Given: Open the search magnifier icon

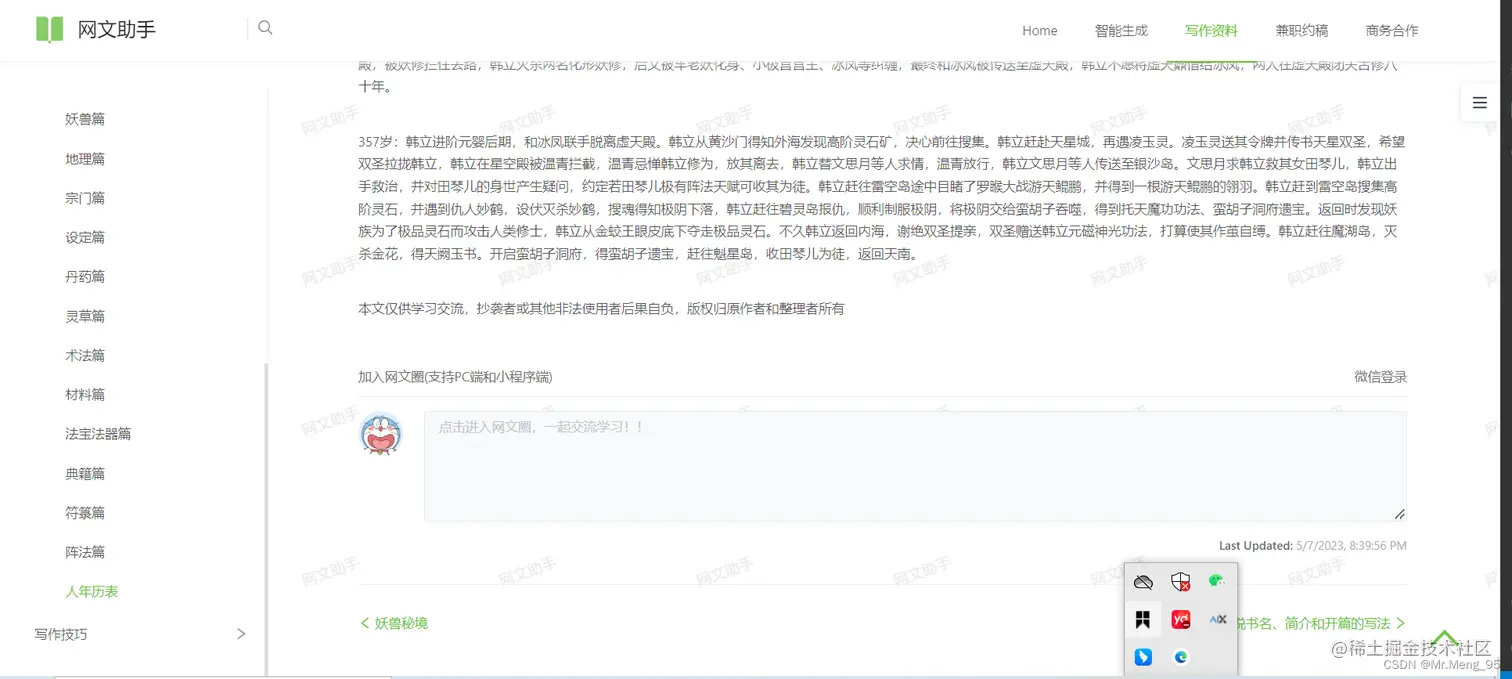Looking at the screenshot, I should [x=265, y=28].
